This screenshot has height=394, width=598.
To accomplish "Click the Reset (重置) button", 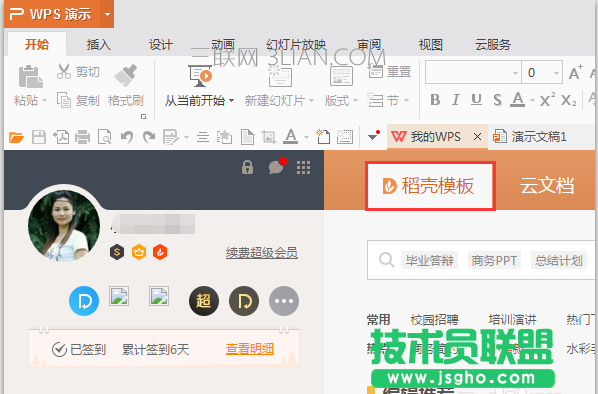I will point(390,71).
